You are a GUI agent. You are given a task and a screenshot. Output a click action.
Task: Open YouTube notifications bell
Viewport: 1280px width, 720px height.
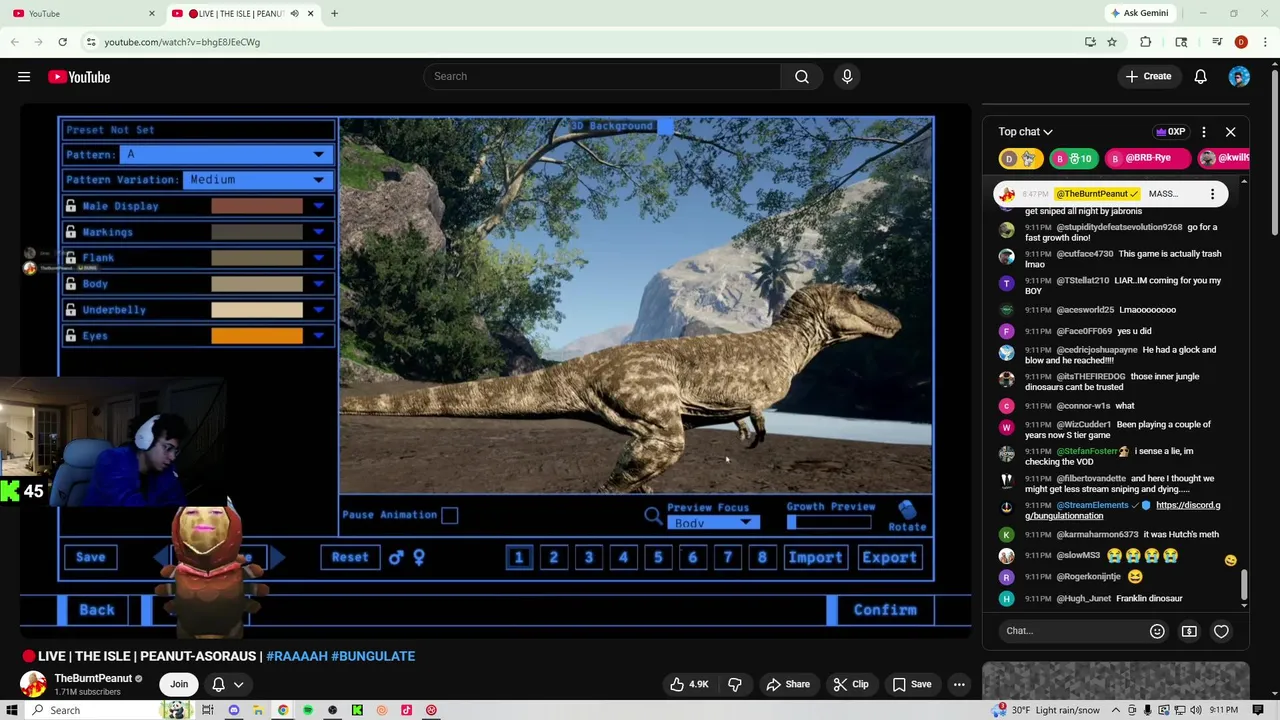[1201, 77]
